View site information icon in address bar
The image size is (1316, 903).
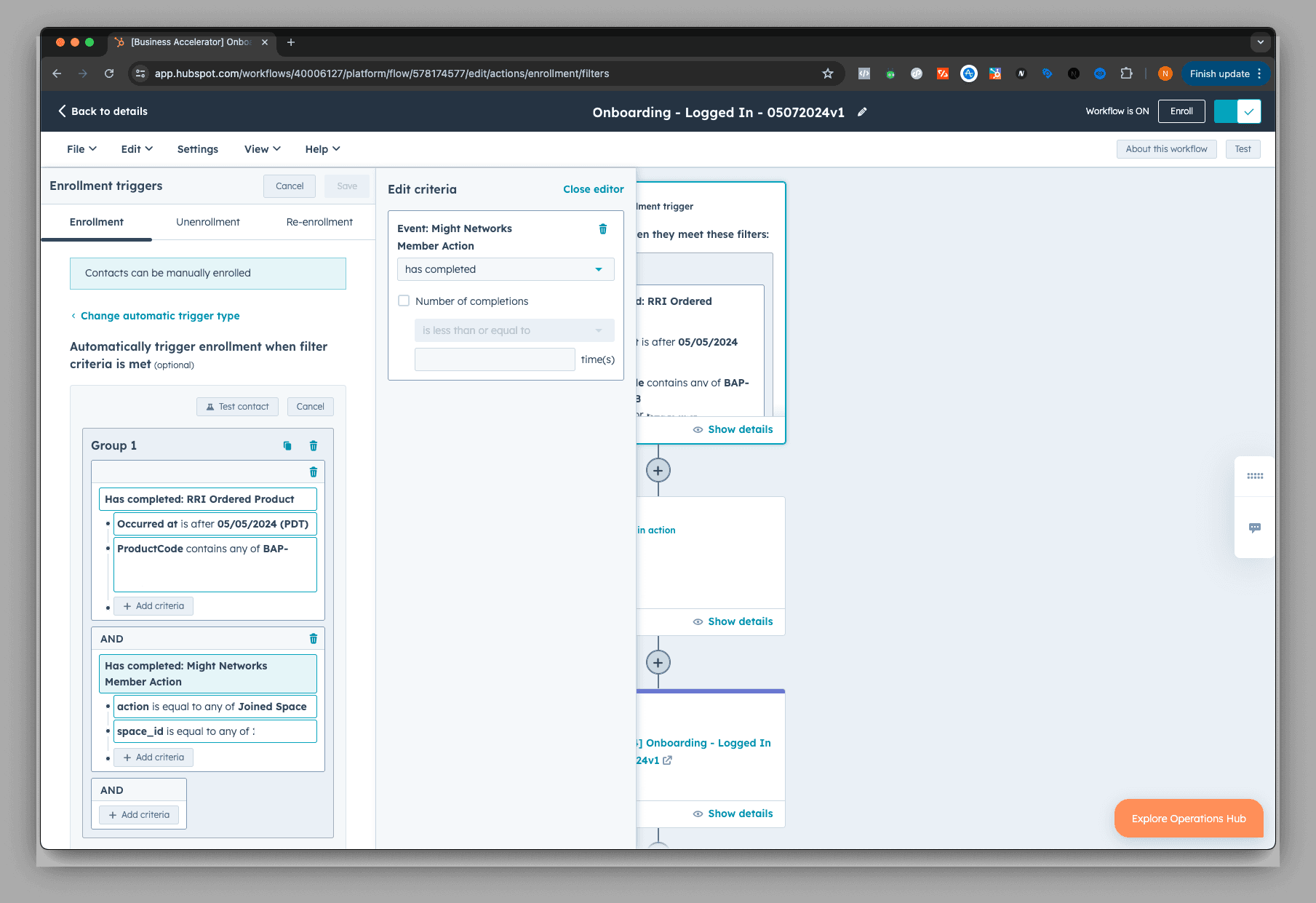(141, 73)
